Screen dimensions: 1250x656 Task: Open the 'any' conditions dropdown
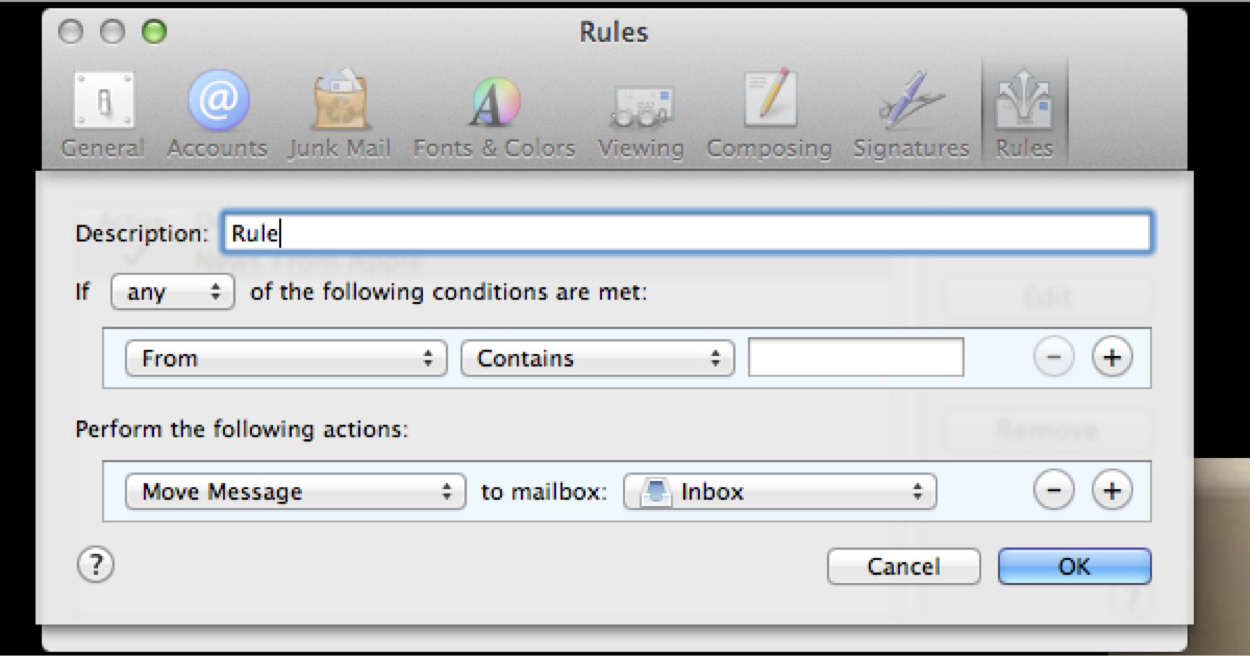pos(172,293)
